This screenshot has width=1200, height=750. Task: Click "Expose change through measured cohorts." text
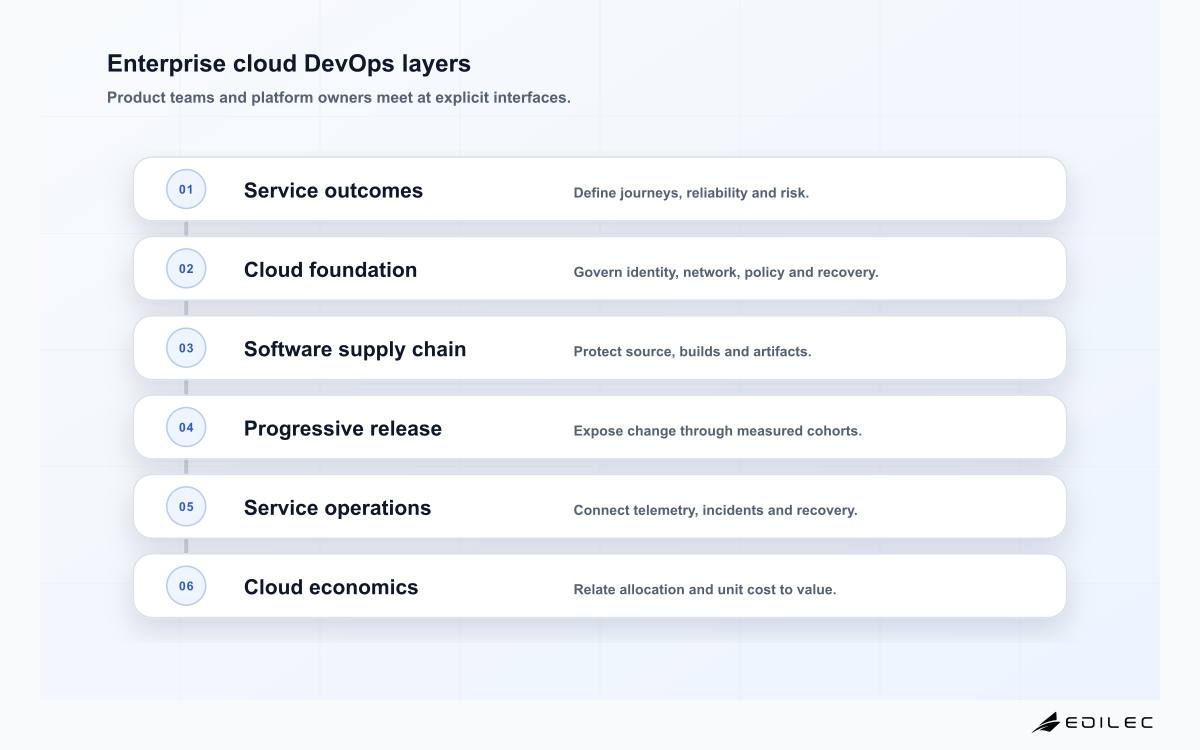tap(717, 431)
